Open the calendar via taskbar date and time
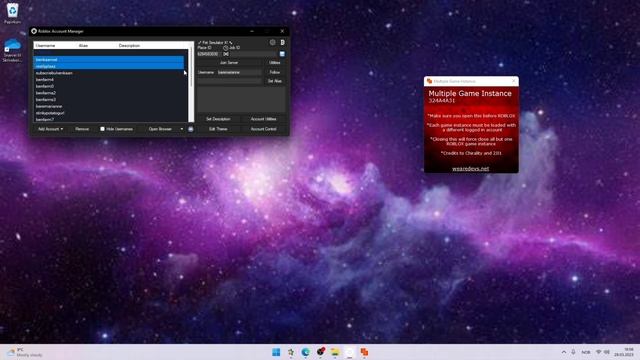 coord(625,352)
